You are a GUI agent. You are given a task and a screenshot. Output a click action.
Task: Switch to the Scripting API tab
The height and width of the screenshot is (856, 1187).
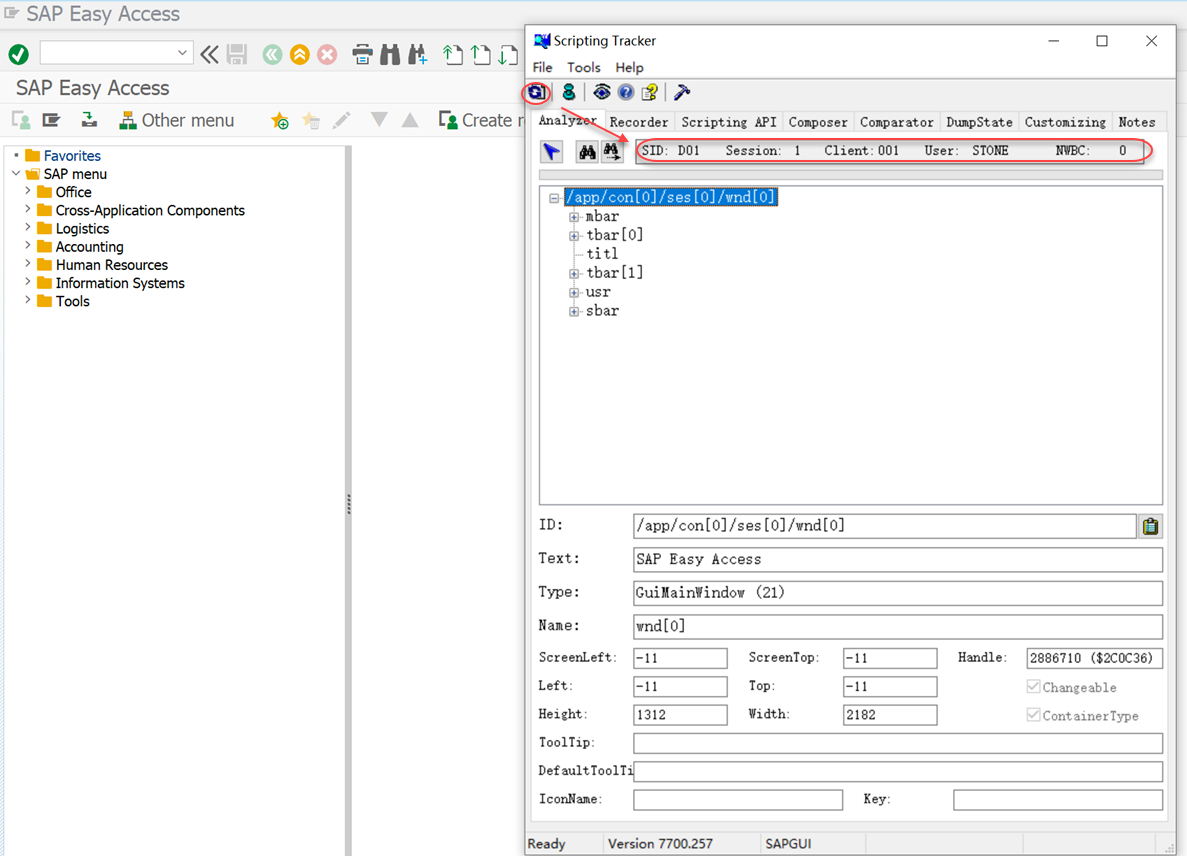pyautogui.click(x=729, y=122)
